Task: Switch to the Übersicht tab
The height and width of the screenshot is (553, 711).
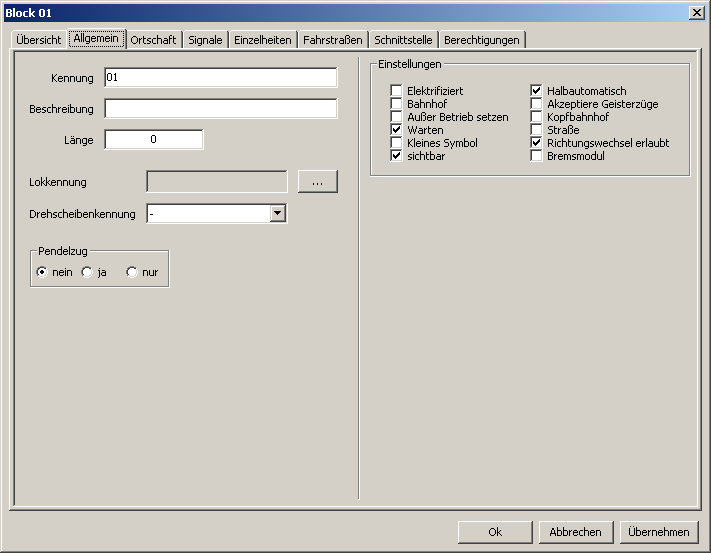Action: pyautogui.click(x=39, y=40)
